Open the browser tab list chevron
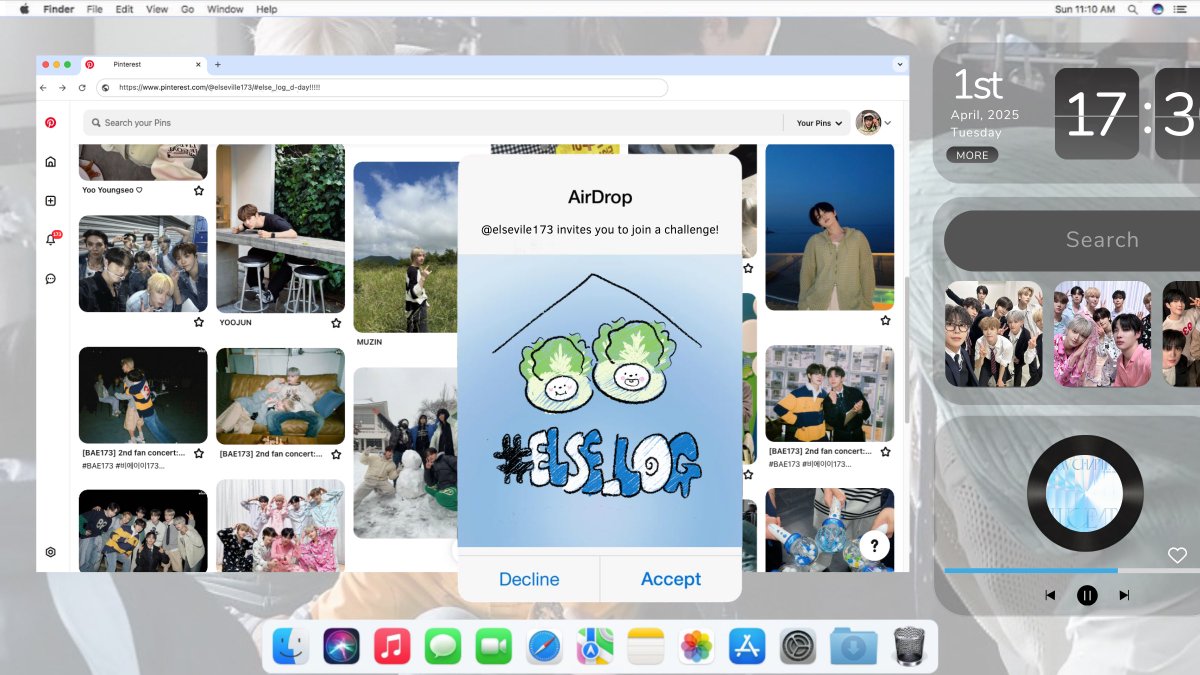The height and width of the screenshot is (675, 1200). (900, 64)
